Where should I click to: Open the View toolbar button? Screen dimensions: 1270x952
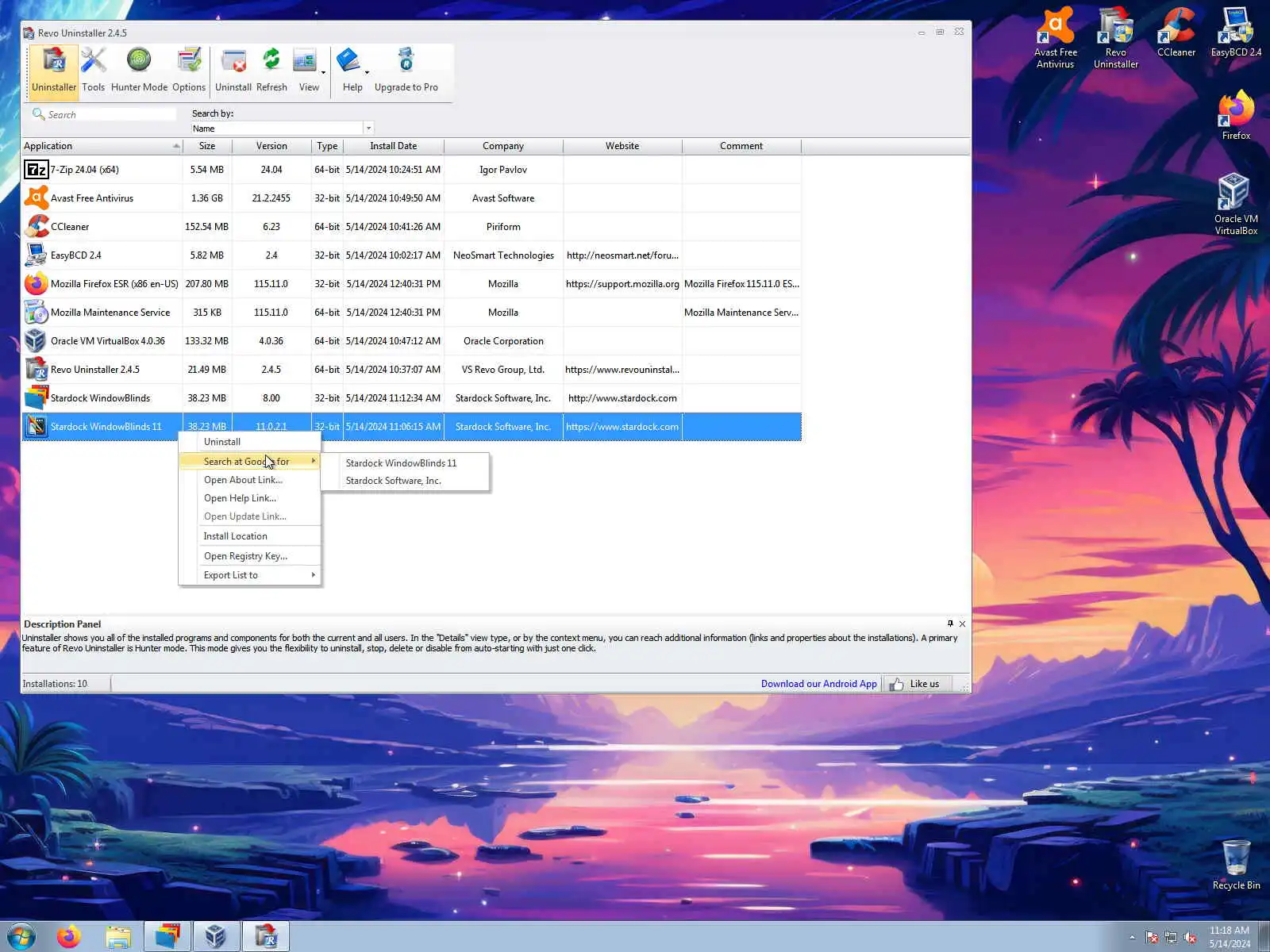tap(309, 71)
